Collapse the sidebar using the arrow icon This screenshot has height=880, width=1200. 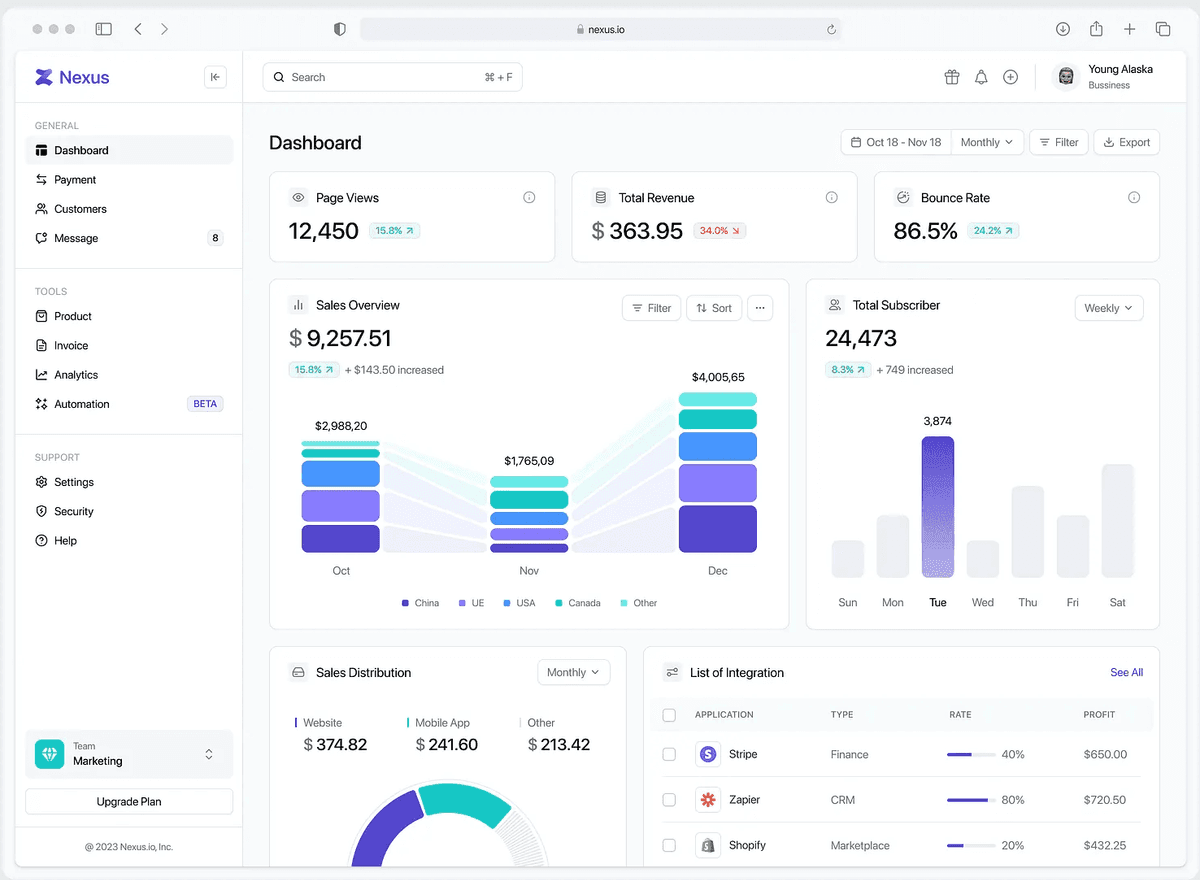click(x=215, y=77)
